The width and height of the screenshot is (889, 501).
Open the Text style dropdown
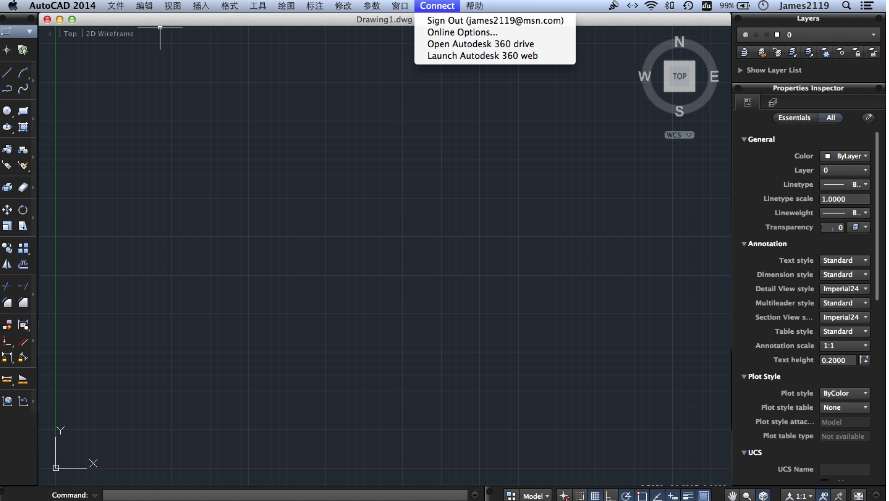[x=845, y=260]
